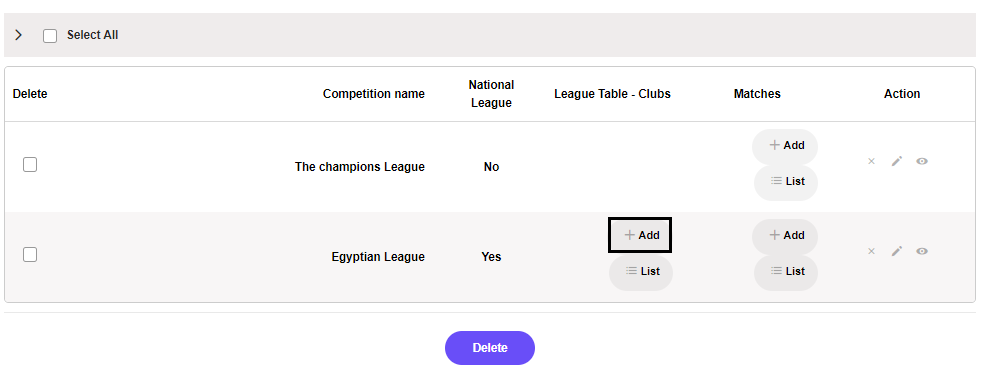
Task: Tick the checkbox for The champions League row
Action: (x=30, y=165)
